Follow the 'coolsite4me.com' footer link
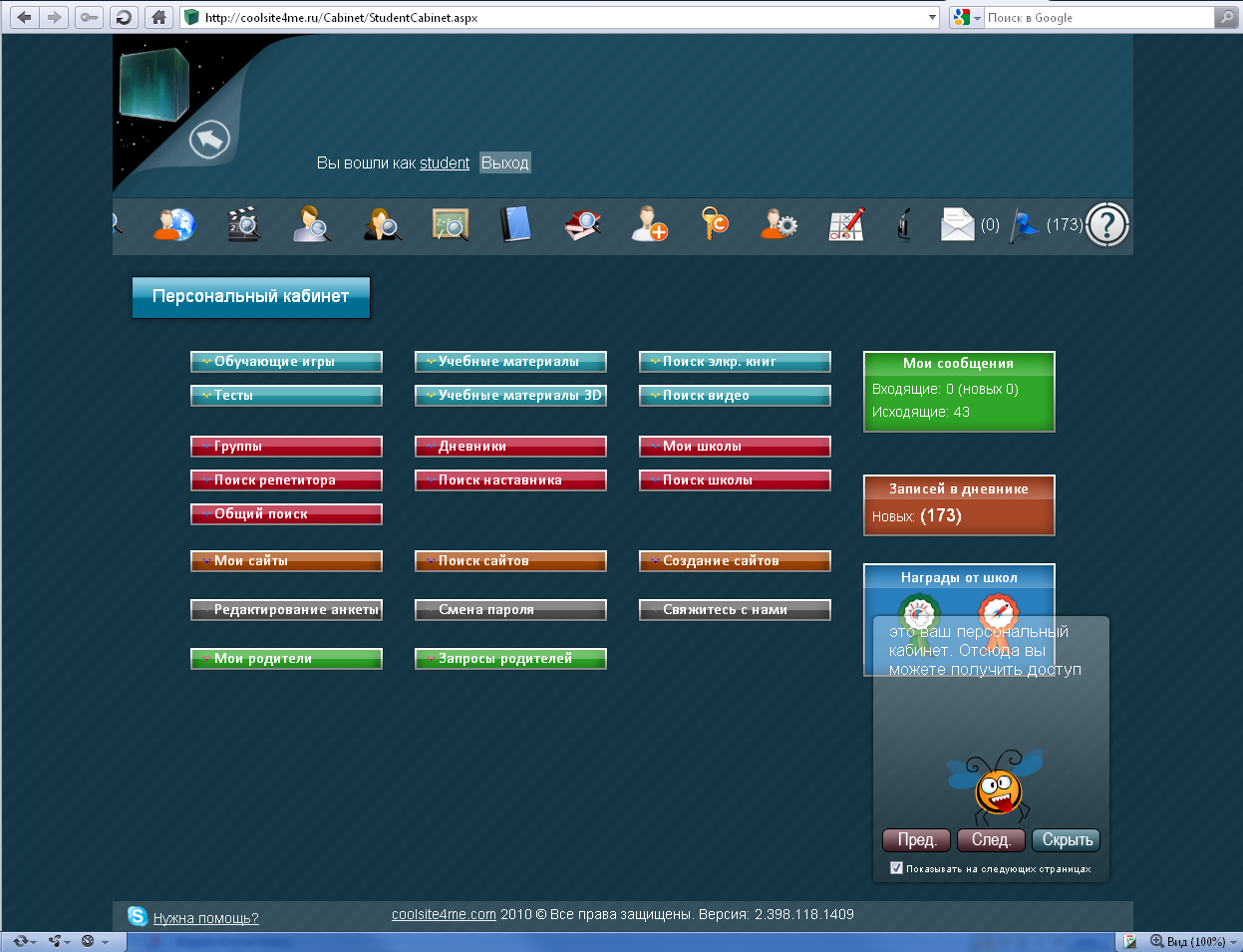 (x=444, y=914)
